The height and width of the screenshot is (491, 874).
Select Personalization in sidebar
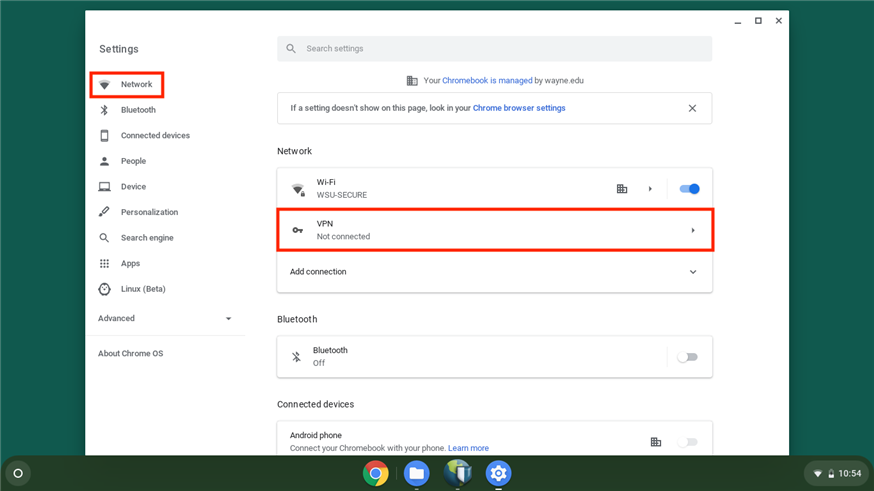tap(149, 212)
